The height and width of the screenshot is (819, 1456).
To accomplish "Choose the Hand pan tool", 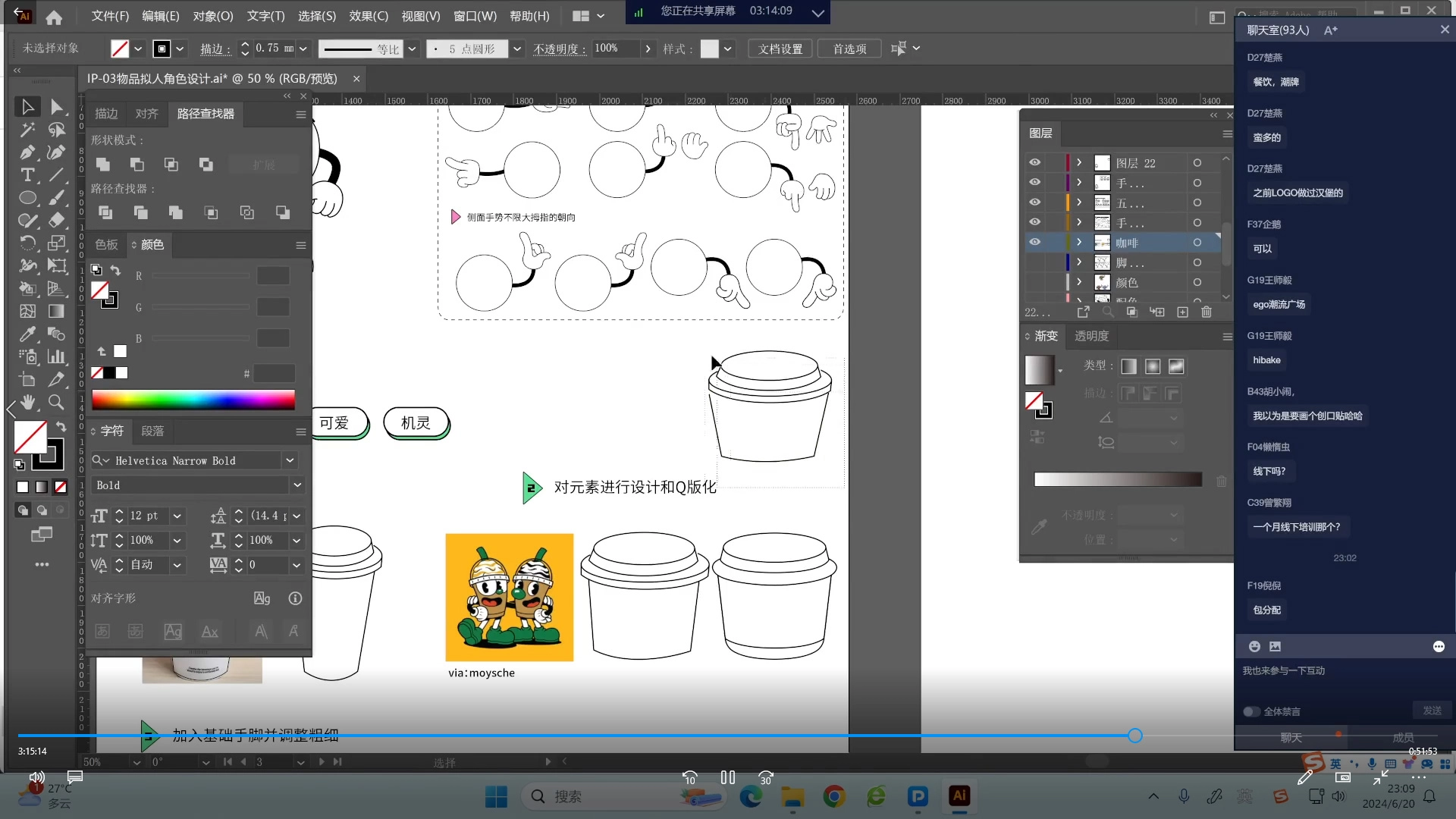I will 27,402.
